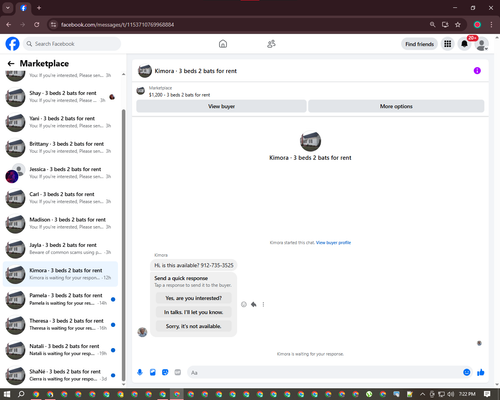Click the Facebook logo icon

point(12,44)
